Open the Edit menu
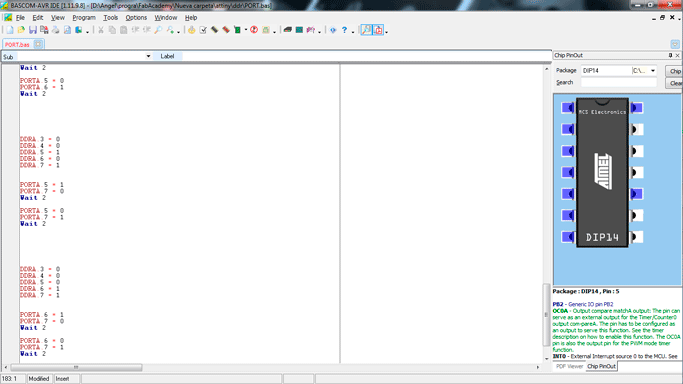The height and width of the screenshot is (384, 683). point(38,18)
